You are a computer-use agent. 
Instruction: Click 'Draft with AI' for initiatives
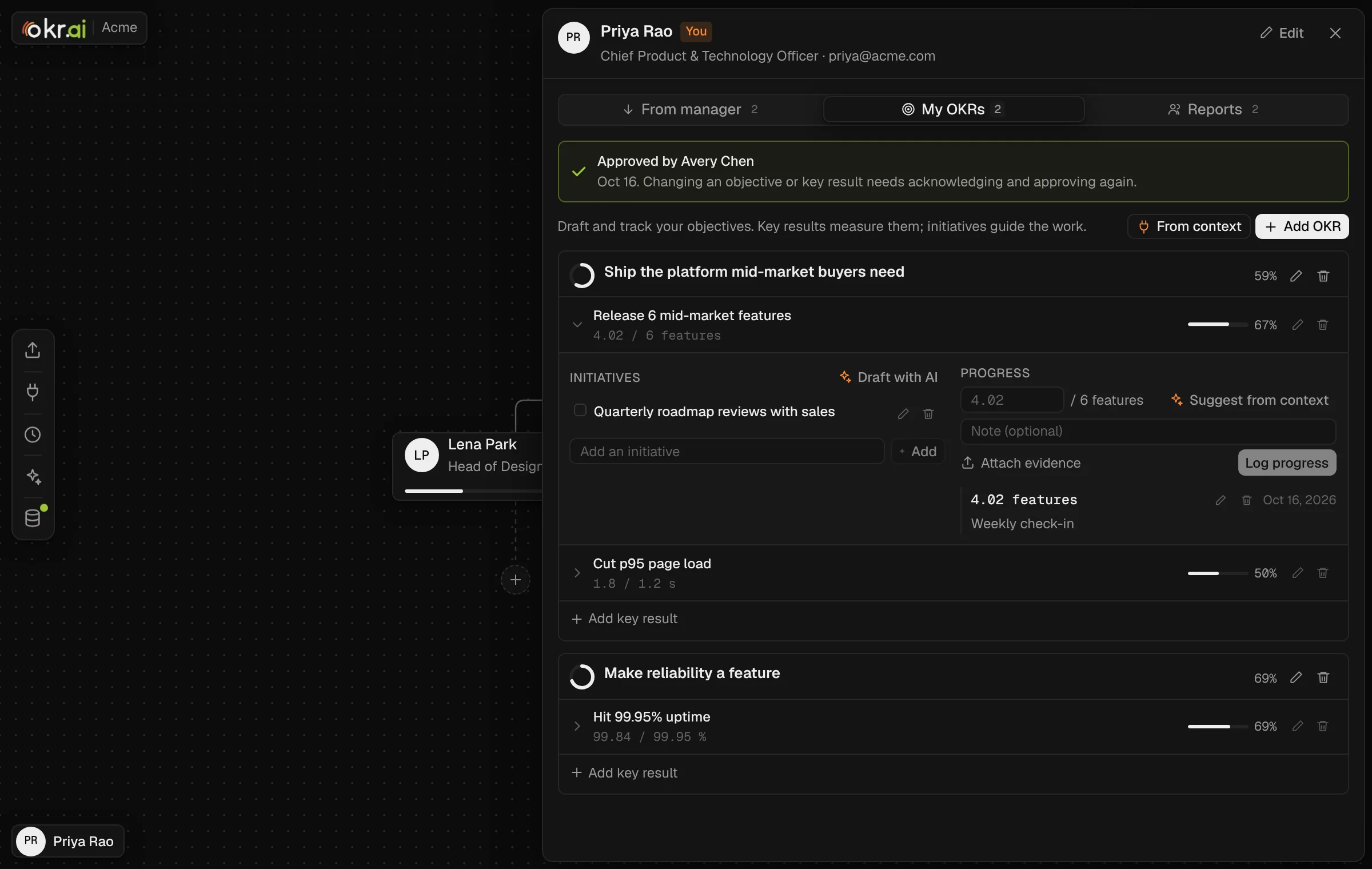tap(888, 377)
